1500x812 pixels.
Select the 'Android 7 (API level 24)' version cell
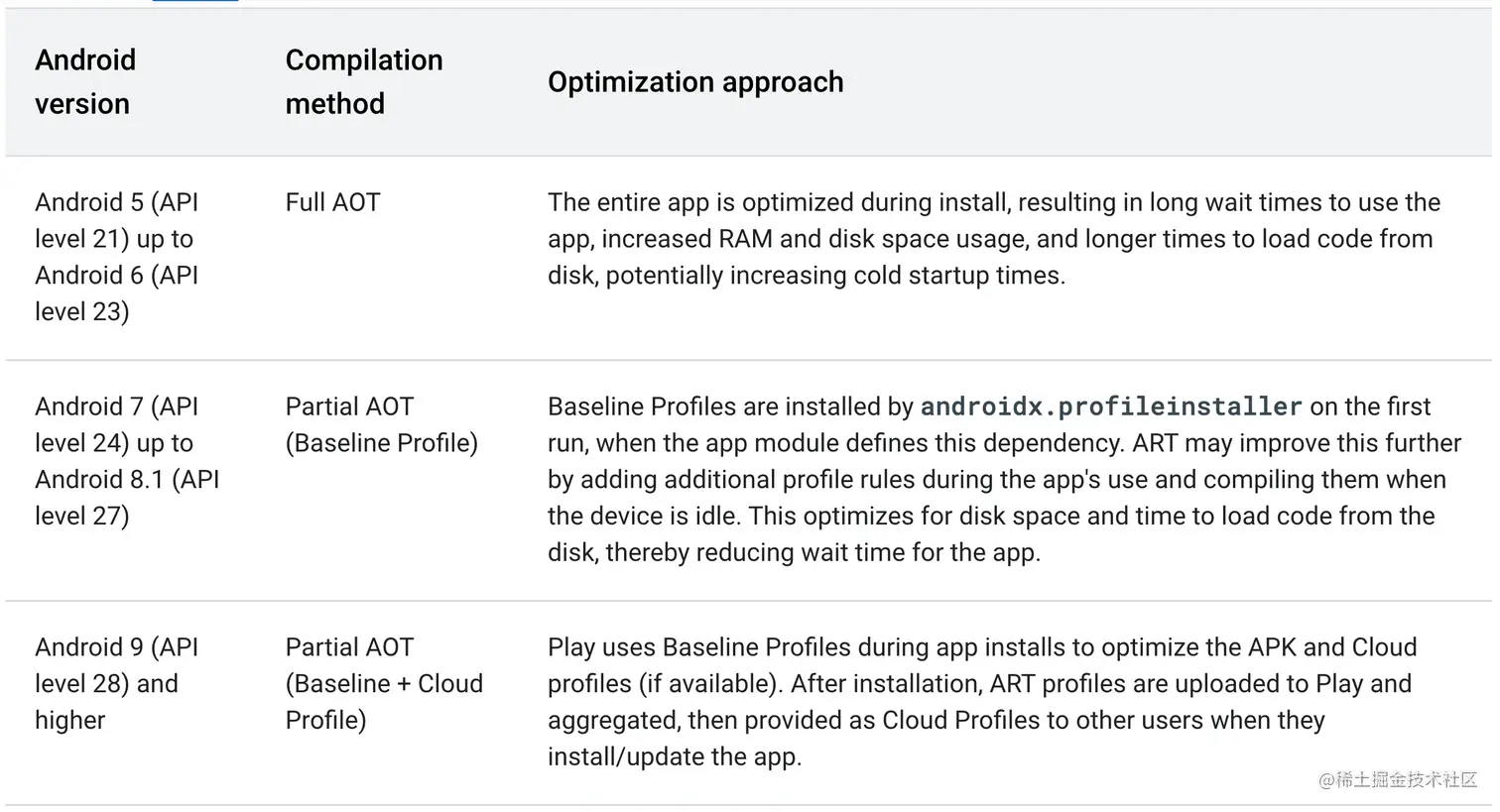click(127, 461)
